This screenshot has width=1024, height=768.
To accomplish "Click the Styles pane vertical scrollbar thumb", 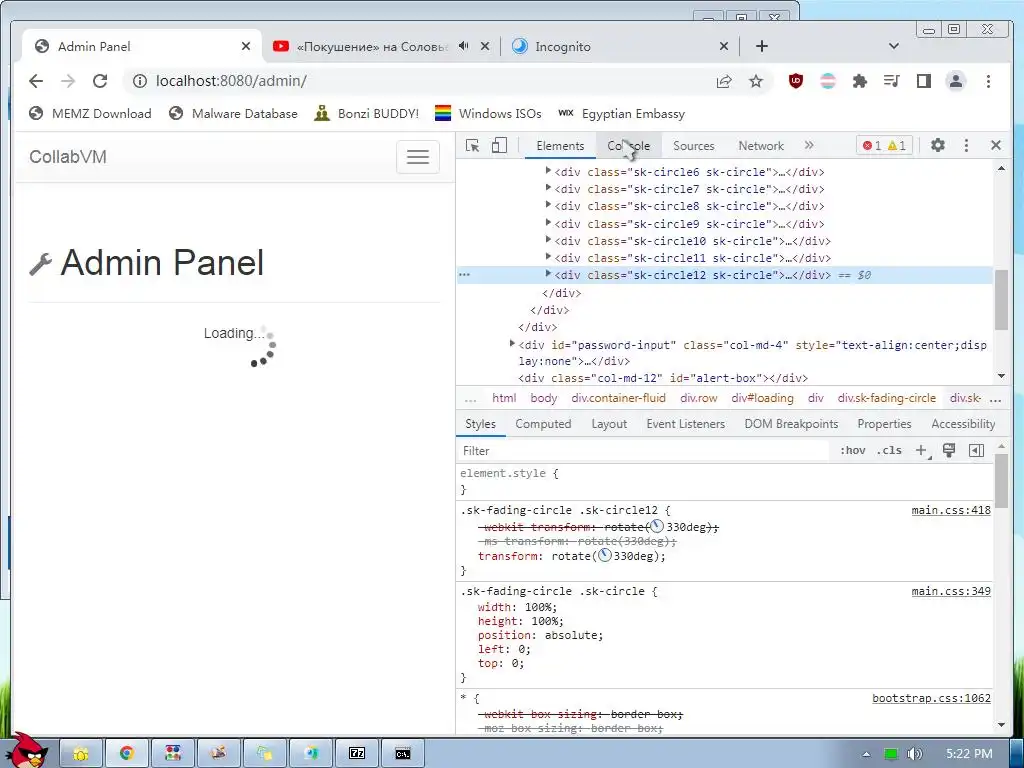I will point(1001,481).
